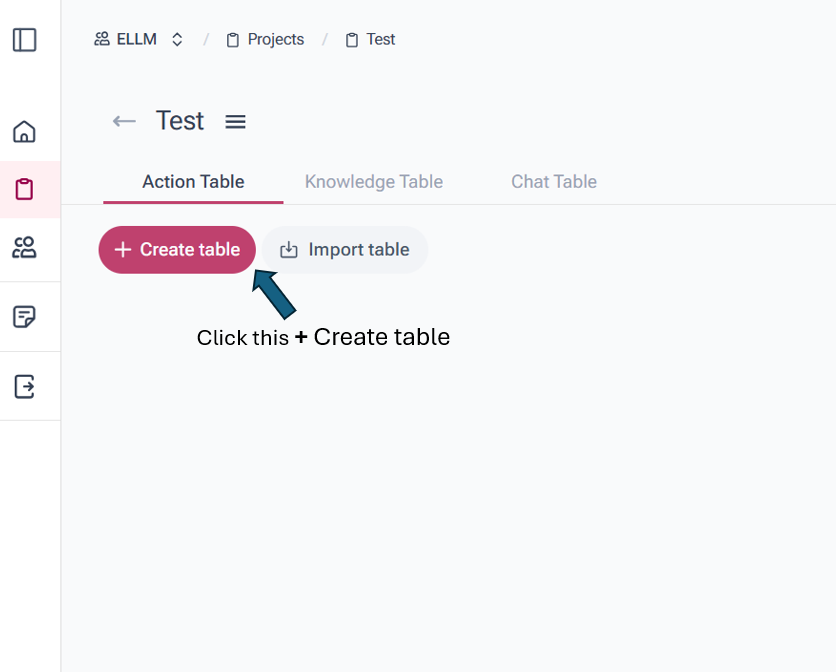Viewport: 836px width, 672px height.
Task: Open the Chat Table tab
Action: (554, 181)
